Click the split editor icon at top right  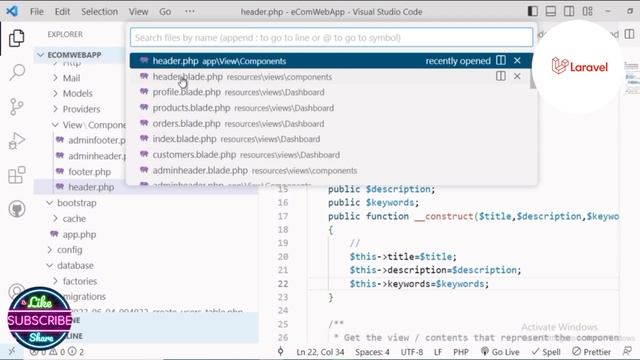629,34
